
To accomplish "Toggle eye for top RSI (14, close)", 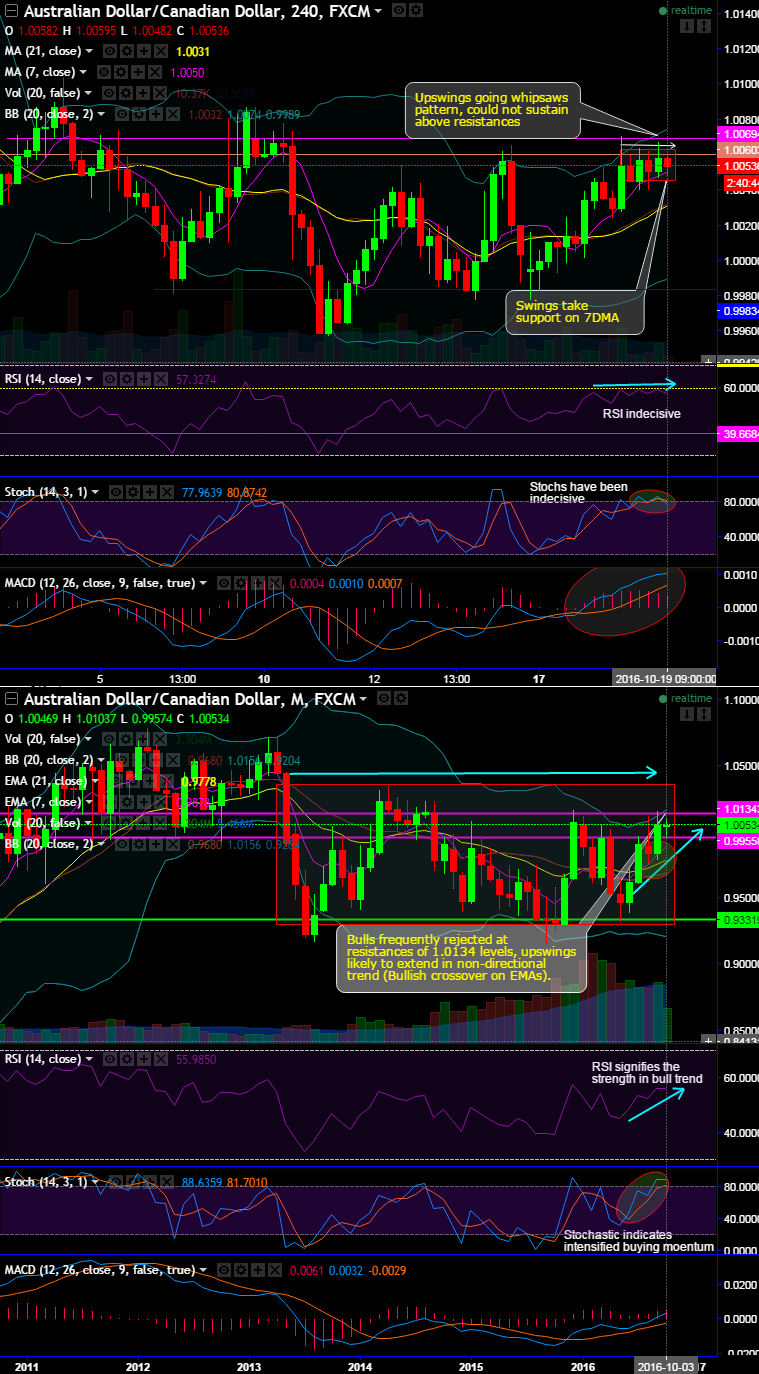I will (110, 379).
